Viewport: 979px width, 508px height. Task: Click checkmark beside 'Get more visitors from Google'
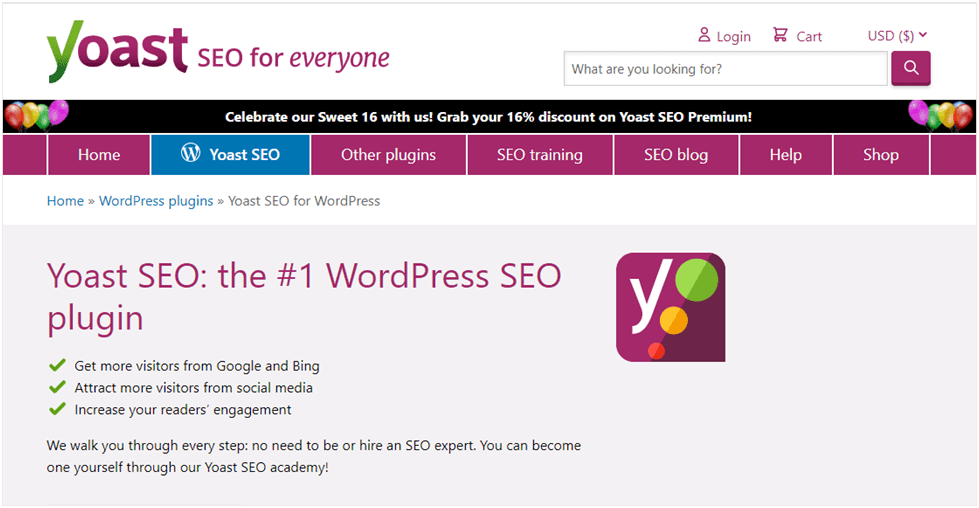pyautogui.click(x=57, y=364)
